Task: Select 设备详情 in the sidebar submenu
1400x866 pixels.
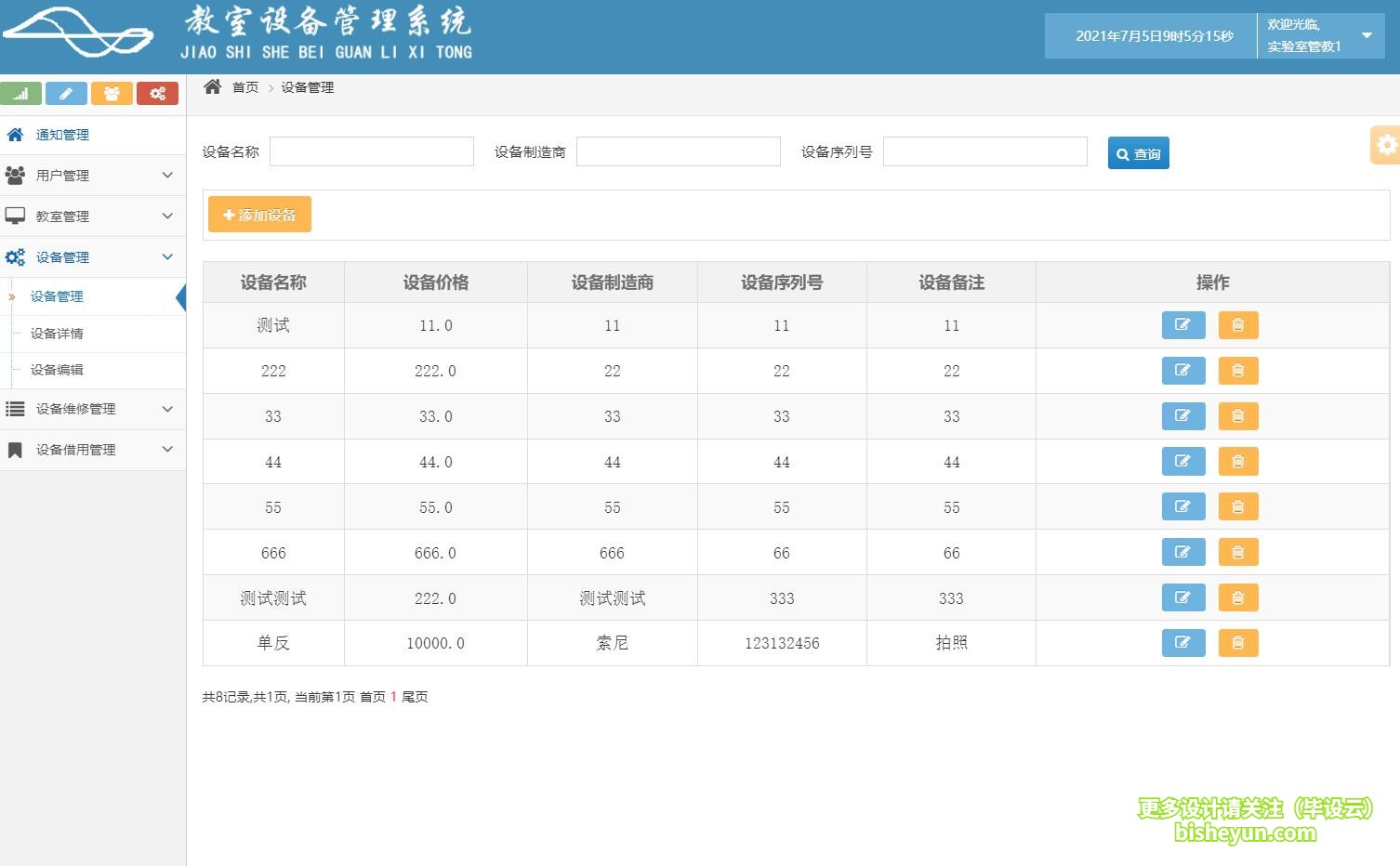Action: pyautogui.click(x=56, y=334)
